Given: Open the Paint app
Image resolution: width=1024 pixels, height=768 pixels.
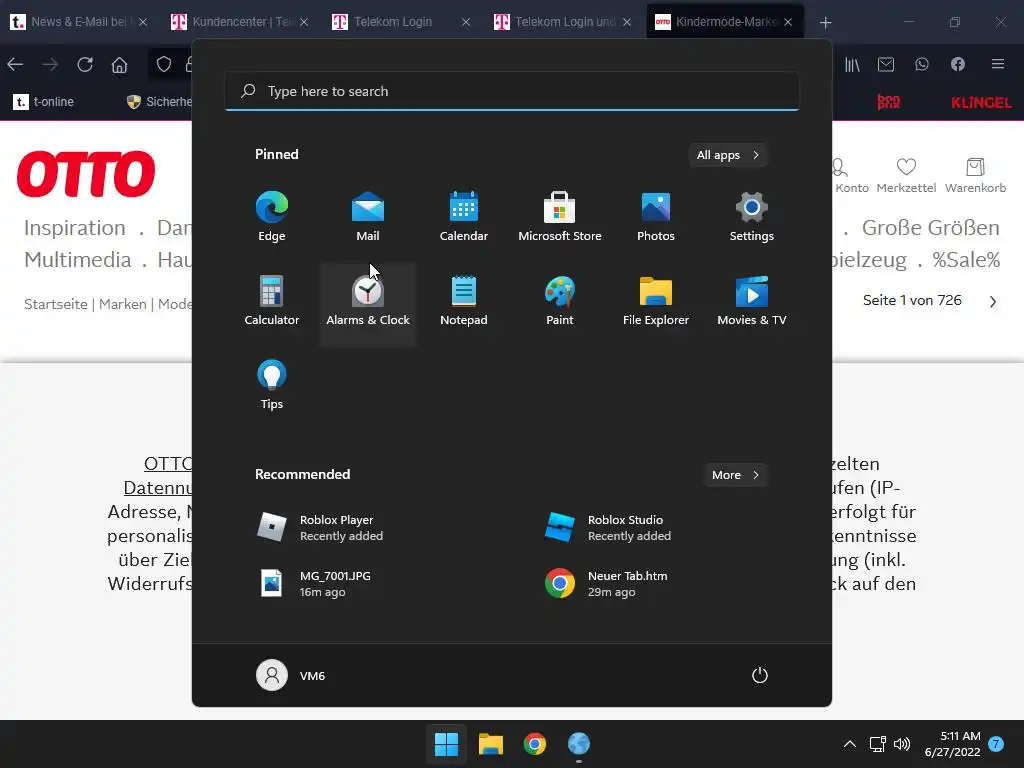Looking at the screenshot, I should (x=560, y=301).
